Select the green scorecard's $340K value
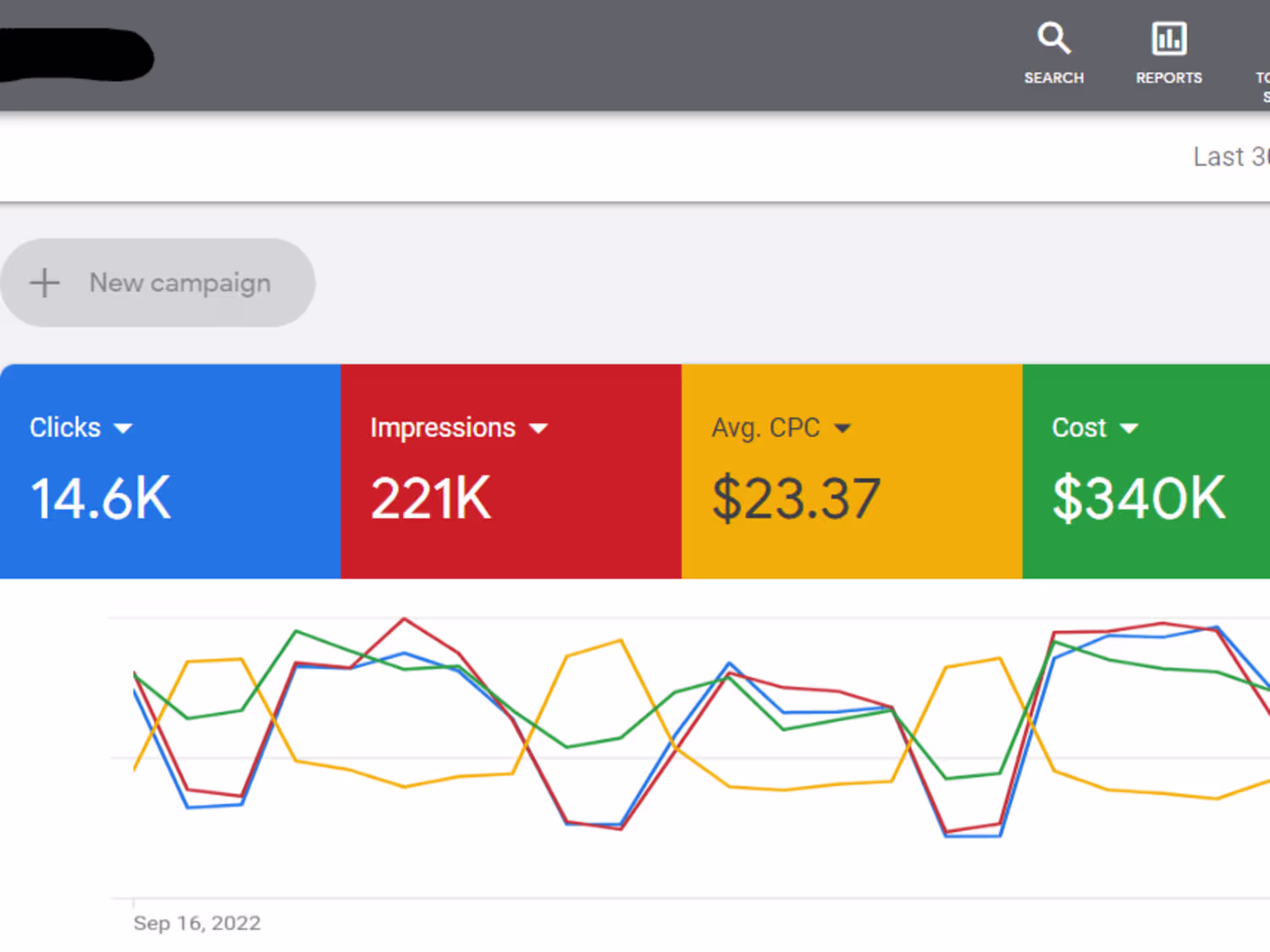 1139,498
